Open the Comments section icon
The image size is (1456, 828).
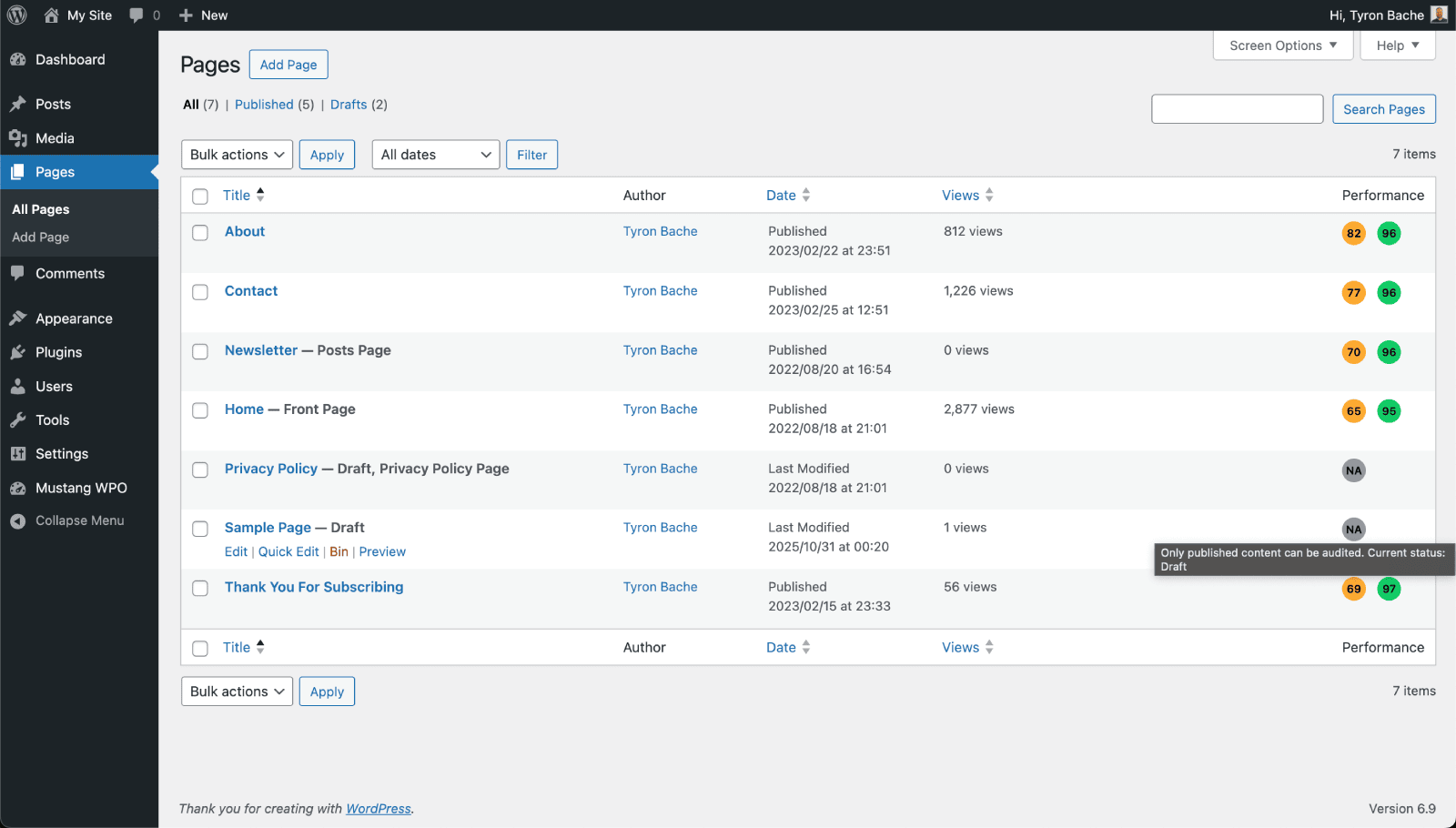pos(18,273)
